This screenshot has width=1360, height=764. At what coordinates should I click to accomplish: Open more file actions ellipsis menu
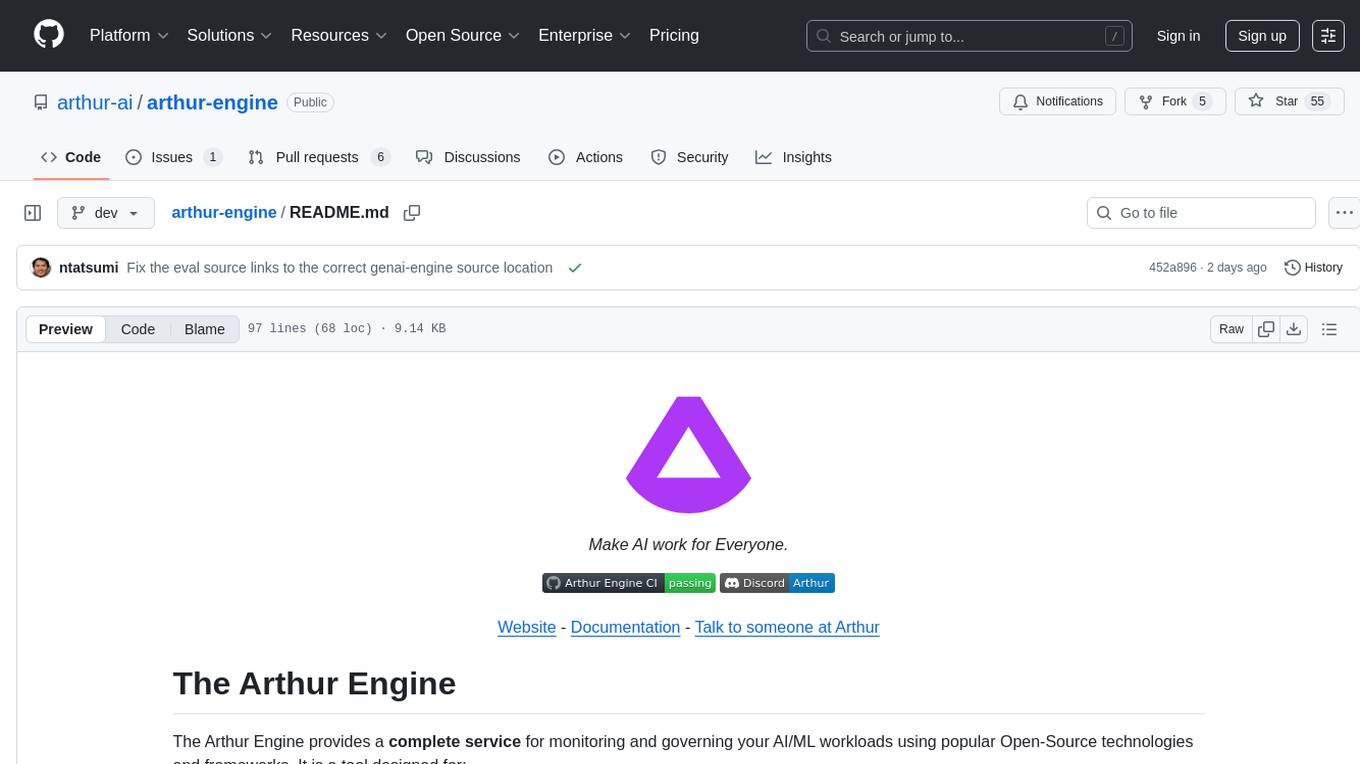[1344, 213]
